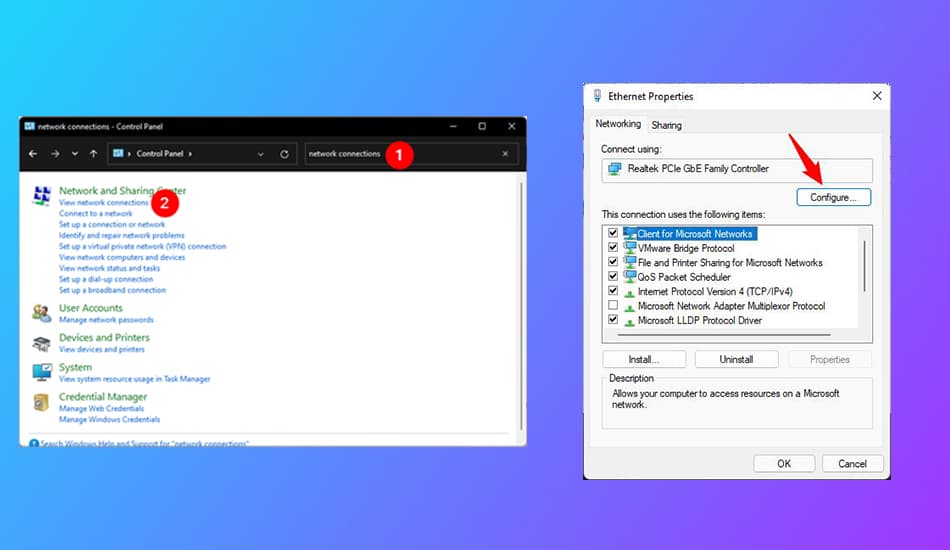Open recent locations chevron in Control Panel

point(75,154)
